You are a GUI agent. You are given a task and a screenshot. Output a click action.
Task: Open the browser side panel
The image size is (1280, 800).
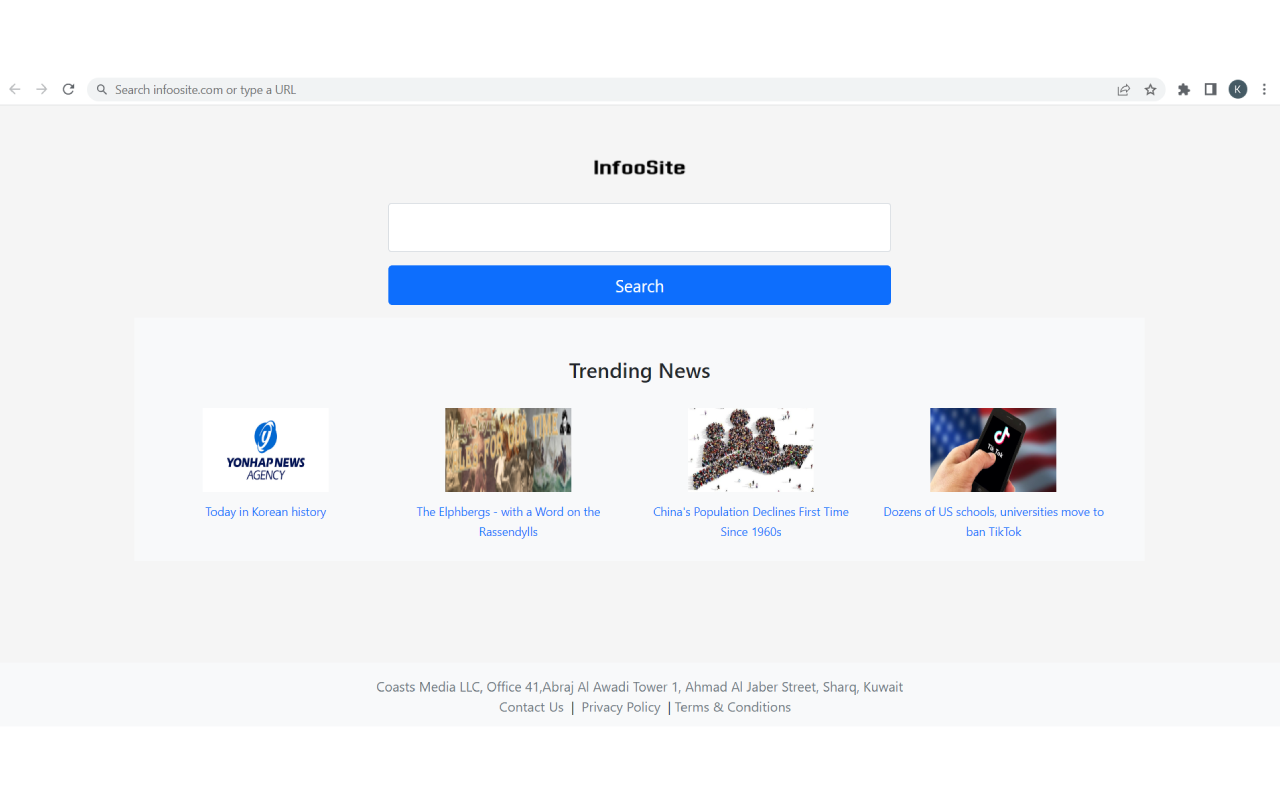click(1210, 89)
